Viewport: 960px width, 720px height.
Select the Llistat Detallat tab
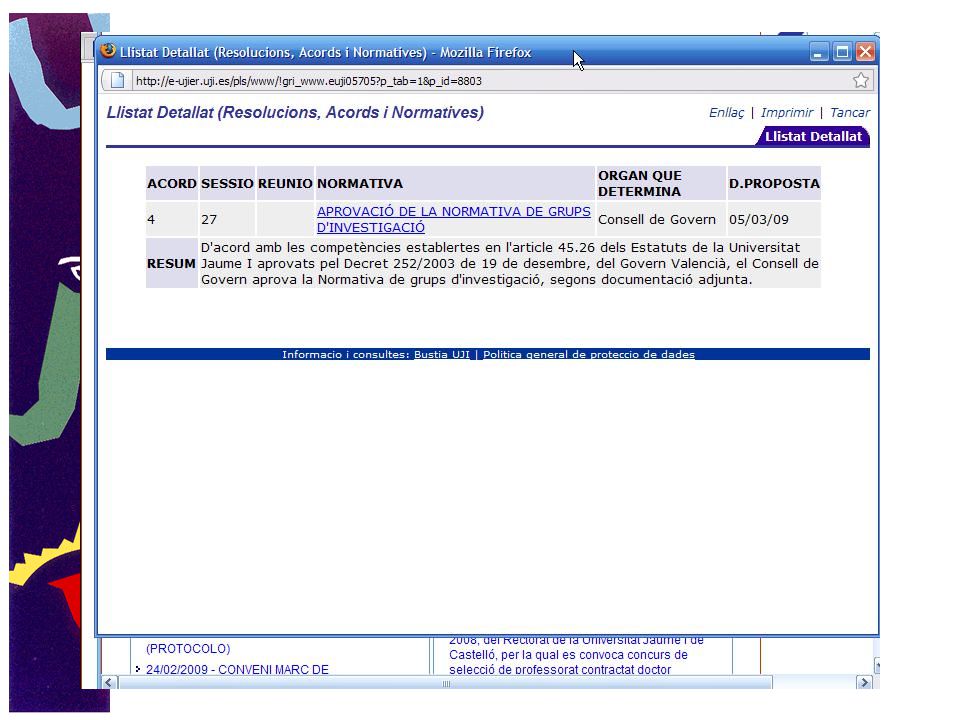click(813, 137)
